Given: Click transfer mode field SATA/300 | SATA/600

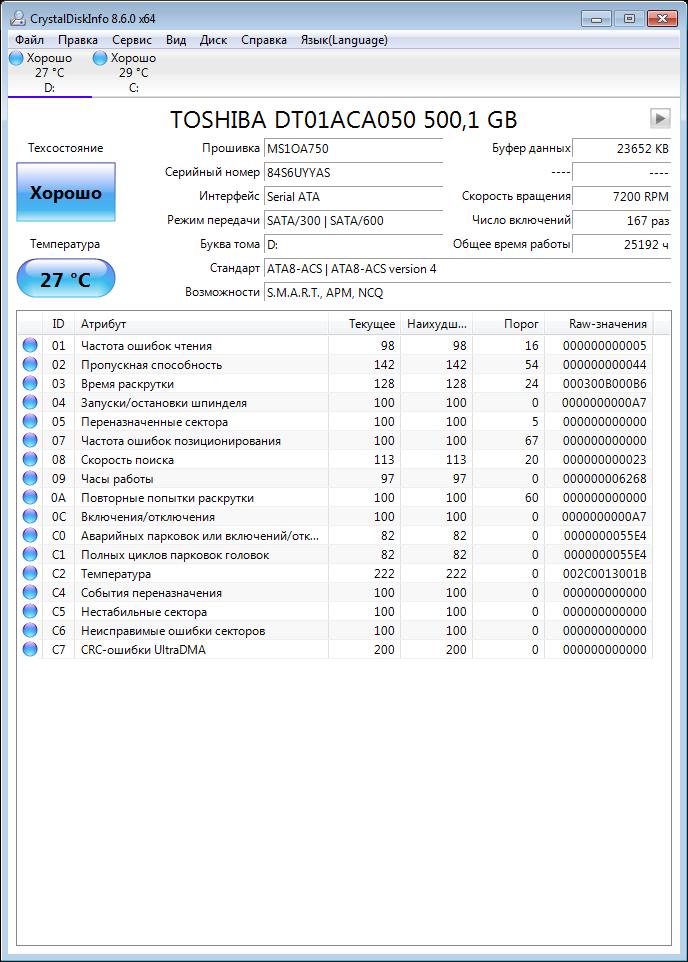Looking at the screenshot, I should tap(354, 220).
